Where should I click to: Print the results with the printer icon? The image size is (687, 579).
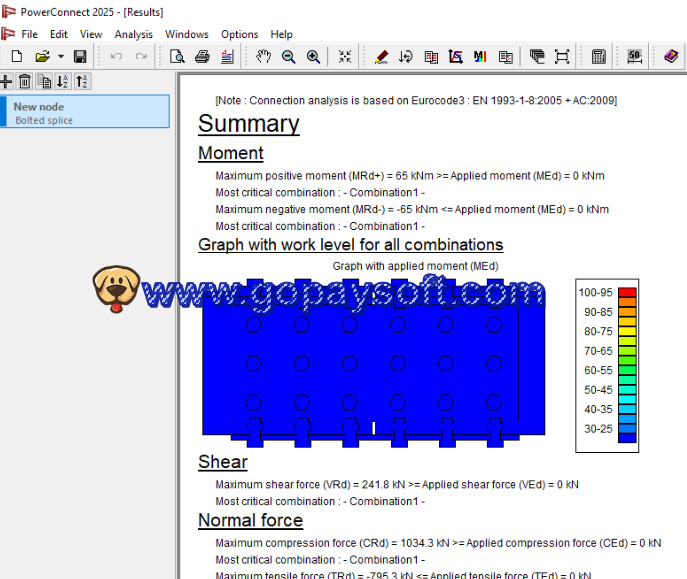click(202, 56)
